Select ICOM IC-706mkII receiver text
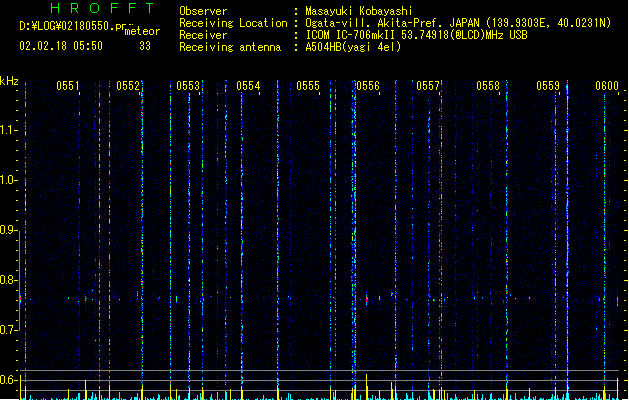629x400 pixels. tap(416, 35)
